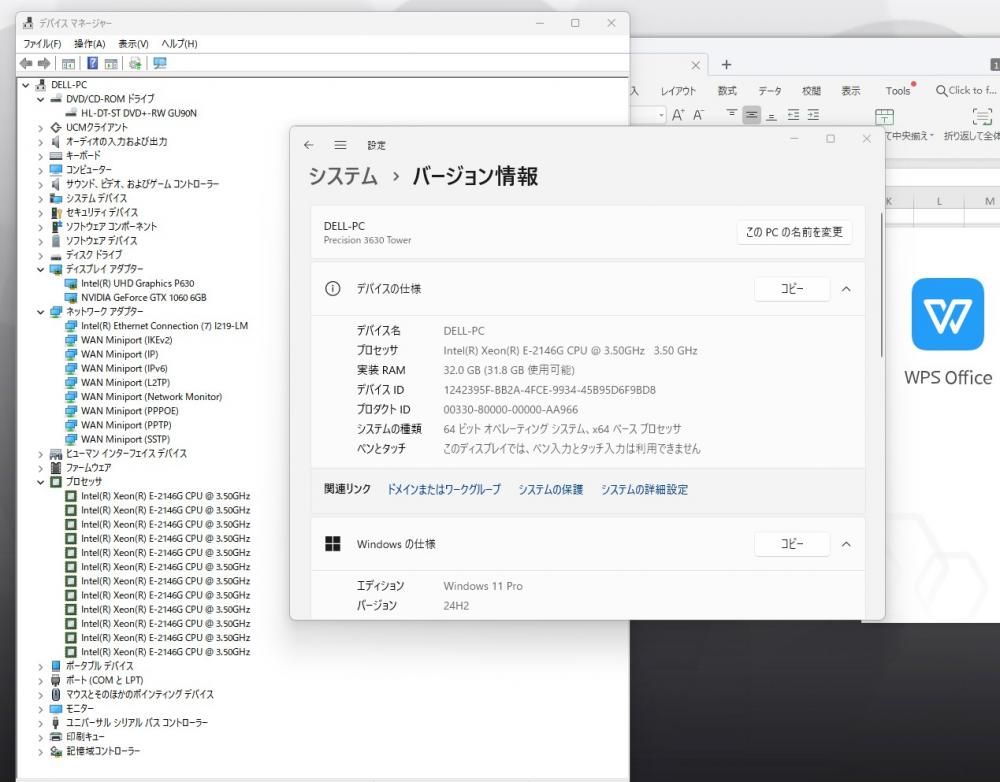Click the Decrease indent icon in WPS ribbon
The height and width of the screenshot is (782, 1000).
point(793,115)
